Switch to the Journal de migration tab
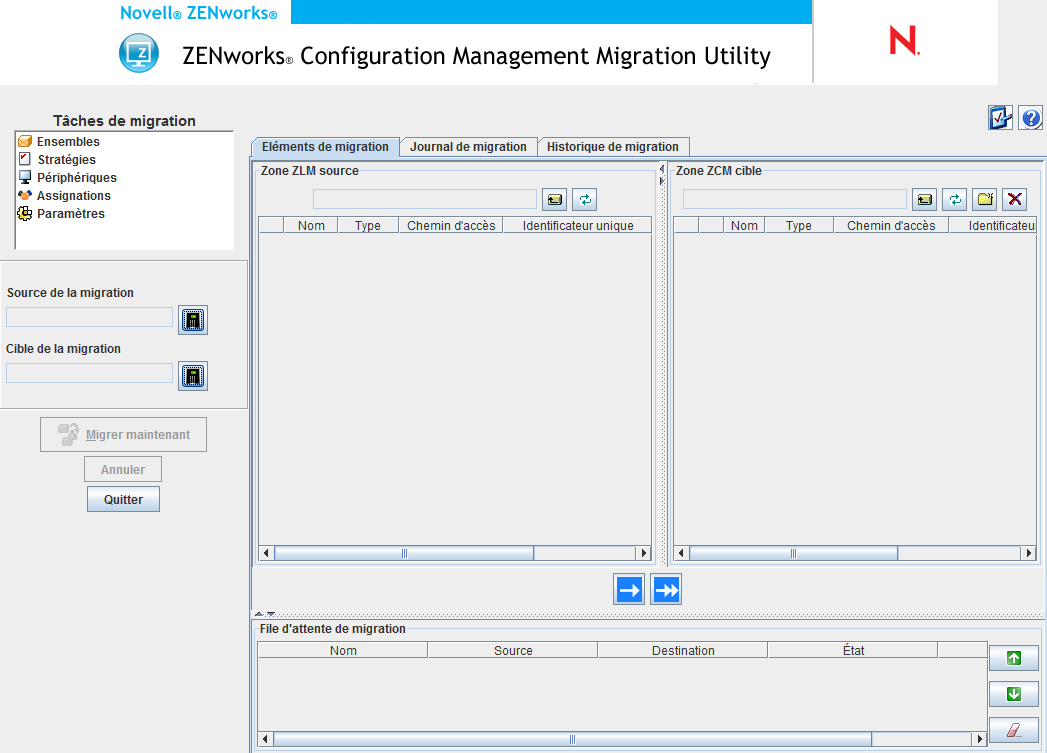Image resolution: width=1047 pixels, height=753 pixels. [x=468, y=146]
